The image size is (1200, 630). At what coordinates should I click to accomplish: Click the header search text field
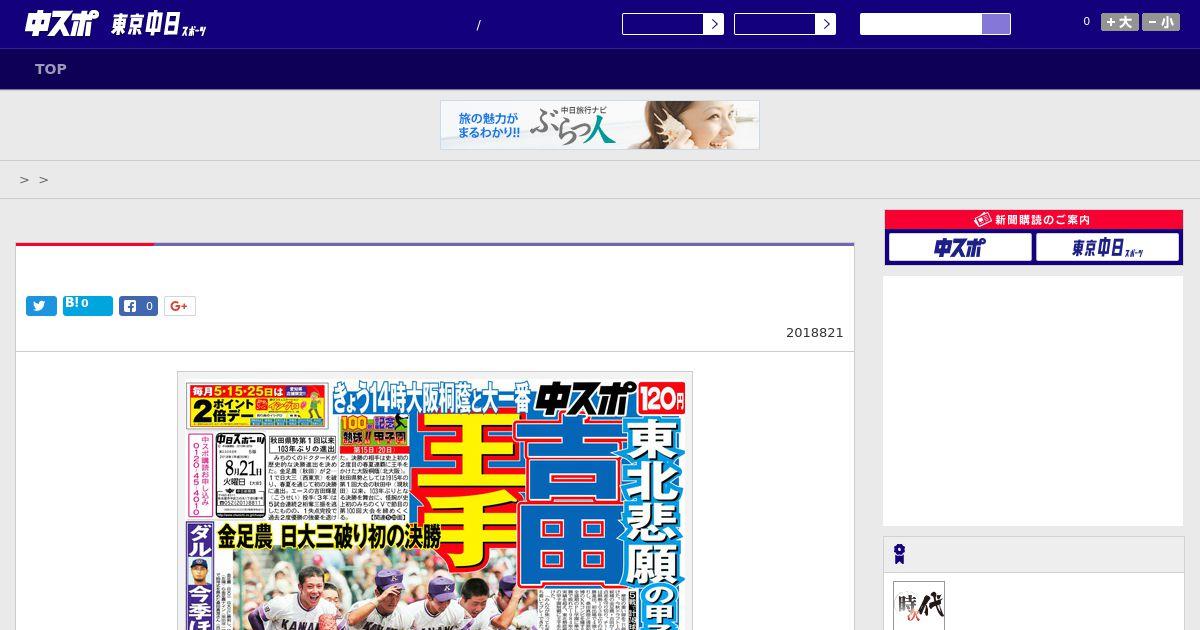[921, 24]
